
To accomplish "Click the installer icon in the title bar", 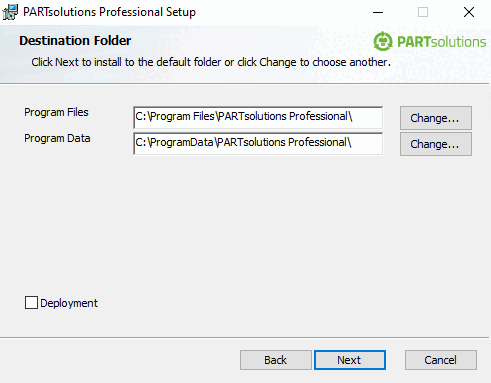I will (10, 12).
